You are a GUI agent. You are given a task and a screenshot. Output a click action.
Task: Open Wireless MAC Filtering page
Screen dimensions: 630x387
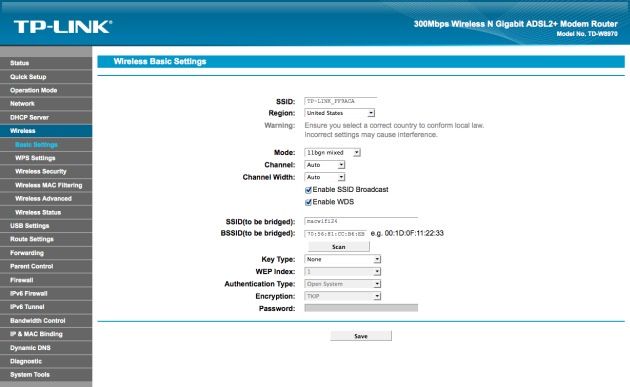[46, 185]
